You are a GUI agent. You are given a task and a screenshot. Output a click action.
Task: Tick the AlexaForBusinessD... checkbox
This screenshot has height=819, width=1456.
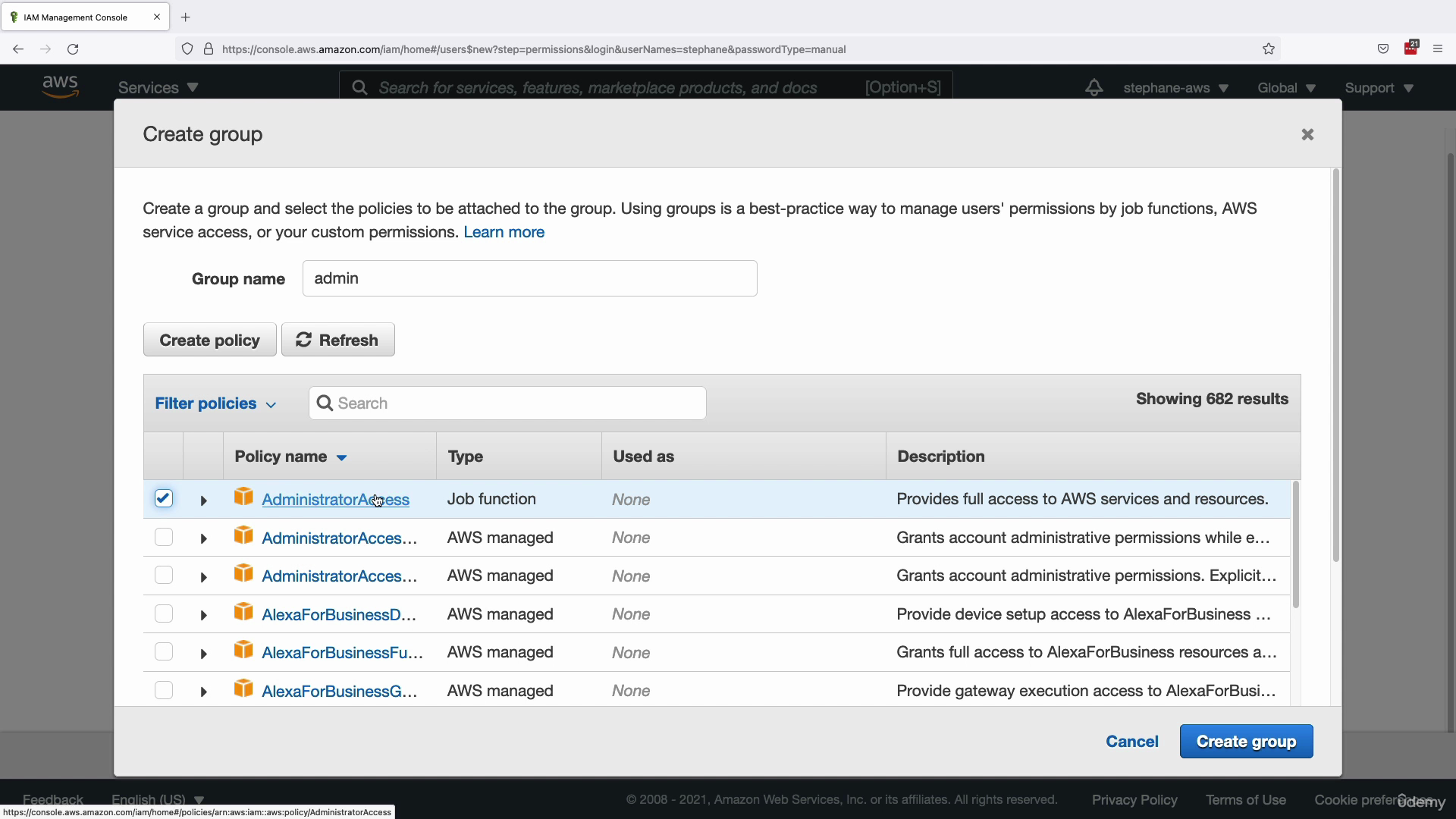point(164,613)
